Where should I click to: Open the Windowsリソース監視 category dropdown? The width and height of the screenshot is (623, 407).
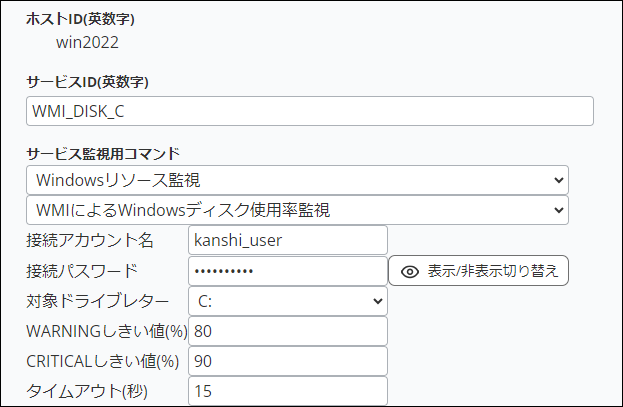(x=297, y=180)
